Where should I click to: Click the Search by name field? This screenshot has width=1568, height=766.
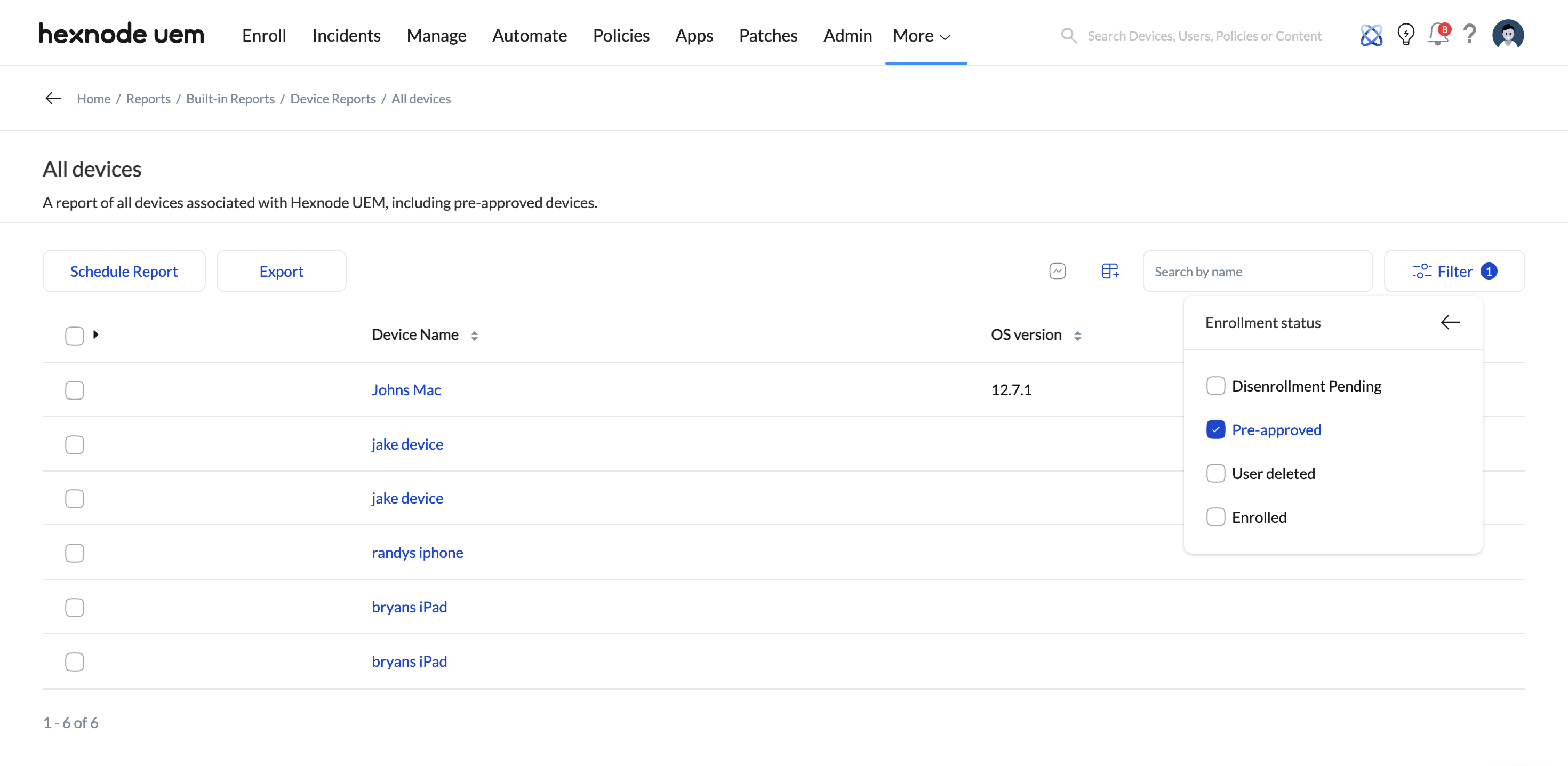(x=1257, y=272)
